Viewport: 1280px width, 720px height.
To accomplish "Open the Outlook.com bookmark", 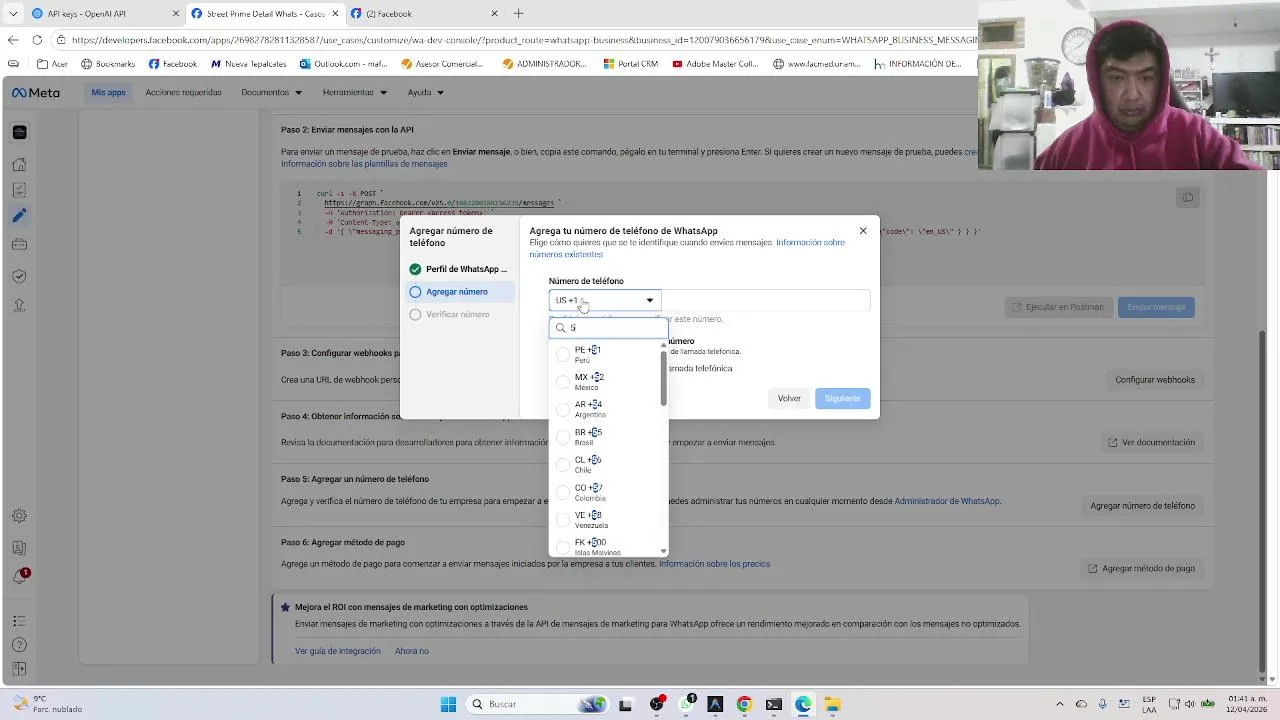I will (343, 64).
